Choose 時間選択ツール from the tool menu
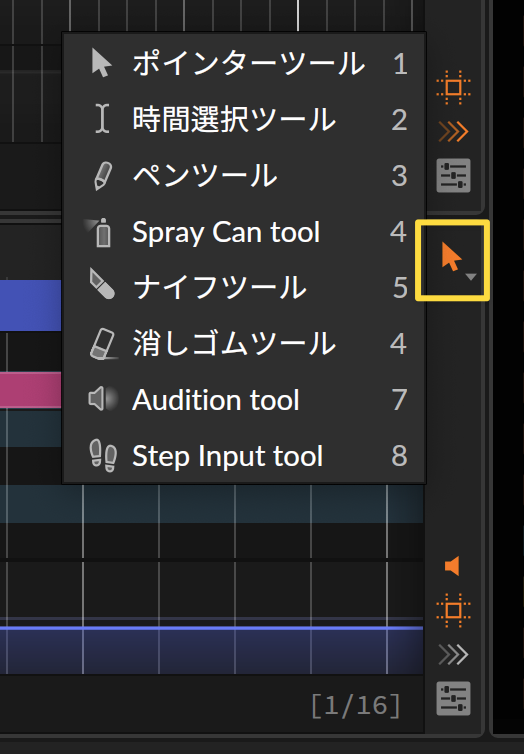This screenshot has height=754, width=524. tap(244, 119)
